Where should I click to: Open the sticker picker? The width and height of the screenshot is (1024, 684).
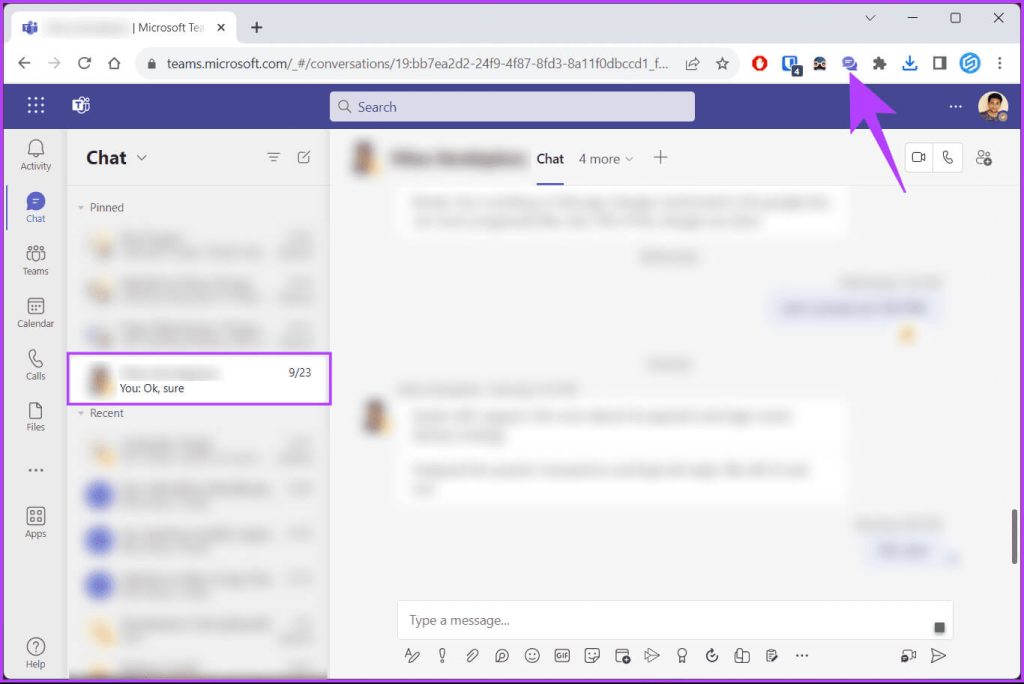592,655
